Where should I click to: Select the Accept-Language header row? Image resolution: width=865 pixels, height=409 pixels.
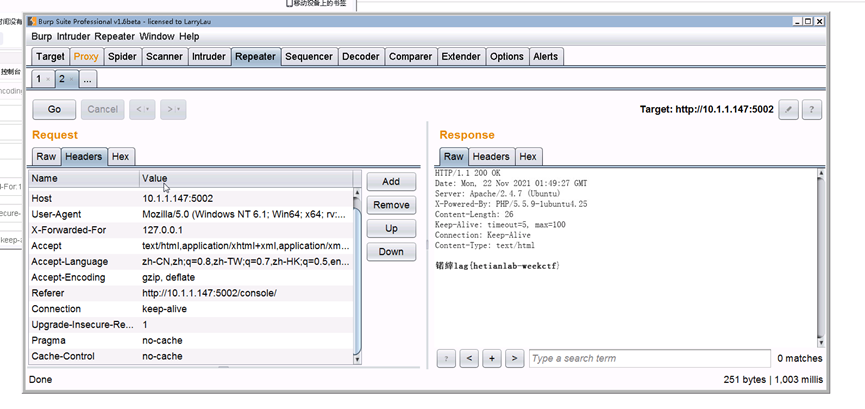(191, 262)
